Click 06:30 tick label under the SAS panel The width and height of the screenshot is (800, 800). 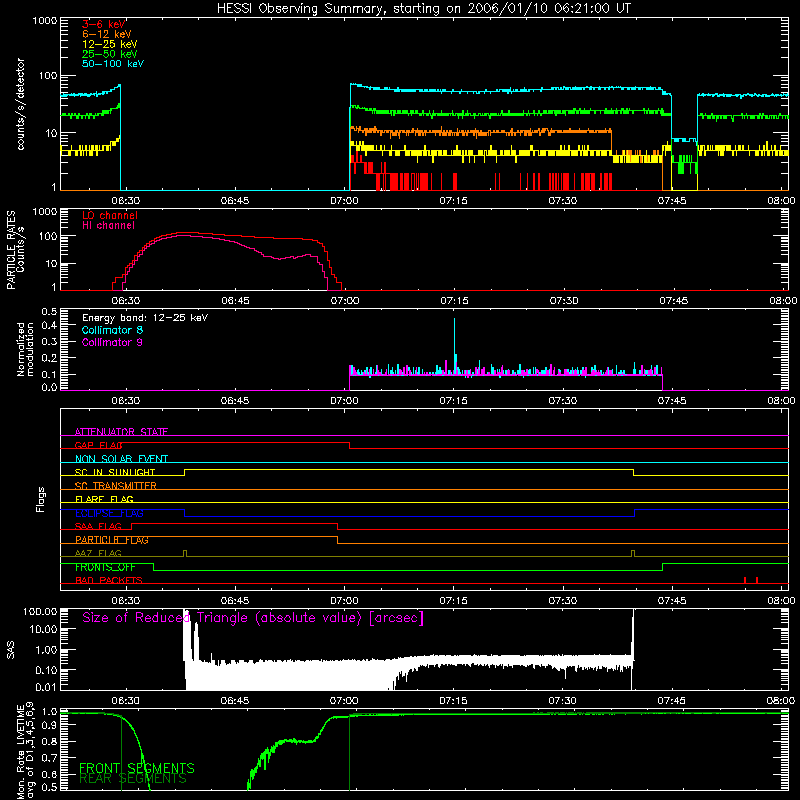pos(126,701)
